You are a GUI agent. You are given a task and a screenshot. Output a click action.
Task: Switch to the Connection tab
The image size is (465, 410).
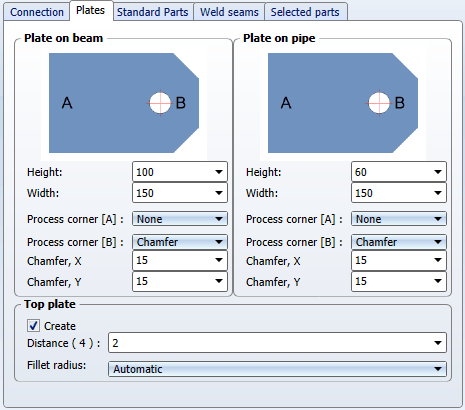(37, 12)
